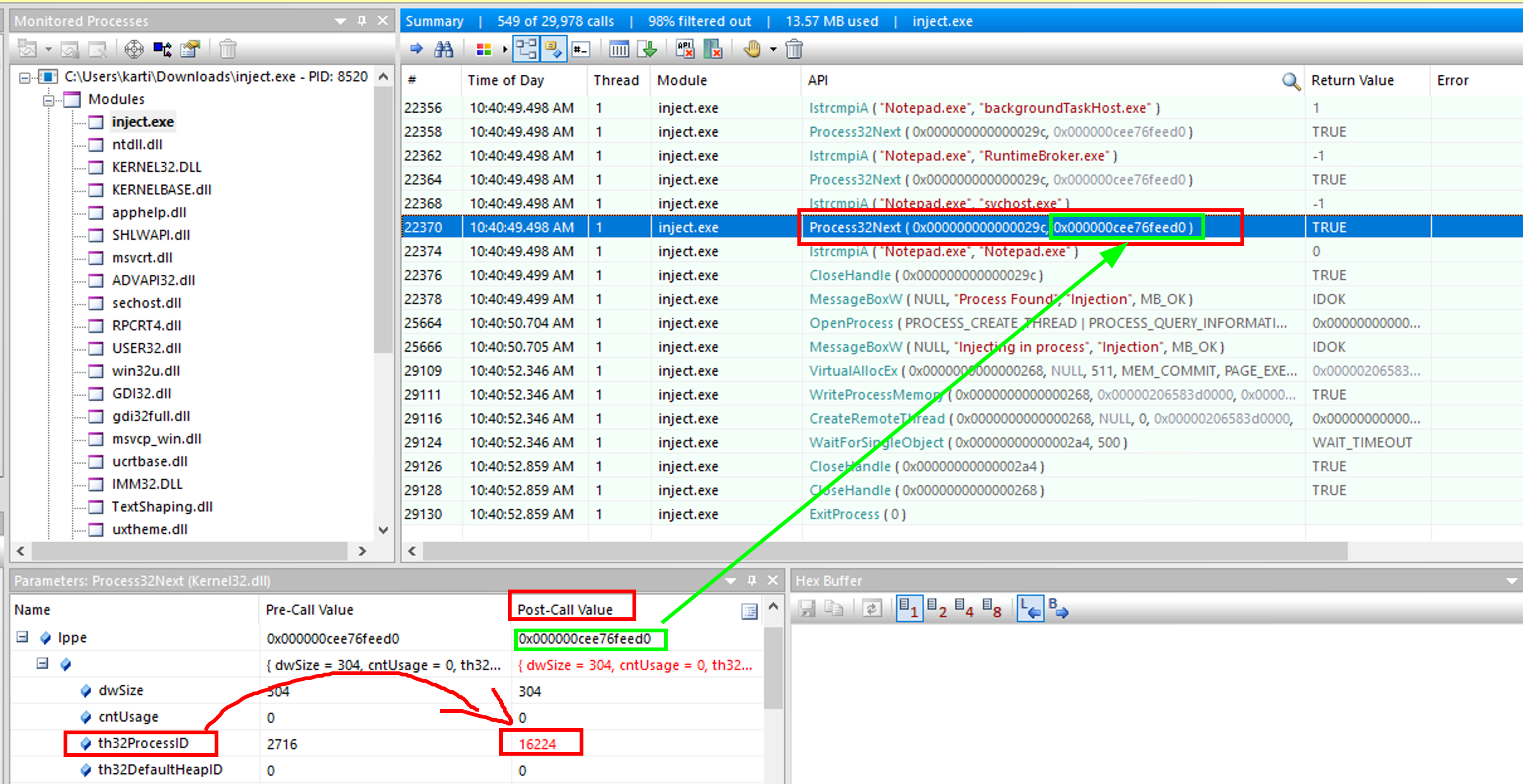
Task: Pin the Parameters panel
Action: [751, 580]
